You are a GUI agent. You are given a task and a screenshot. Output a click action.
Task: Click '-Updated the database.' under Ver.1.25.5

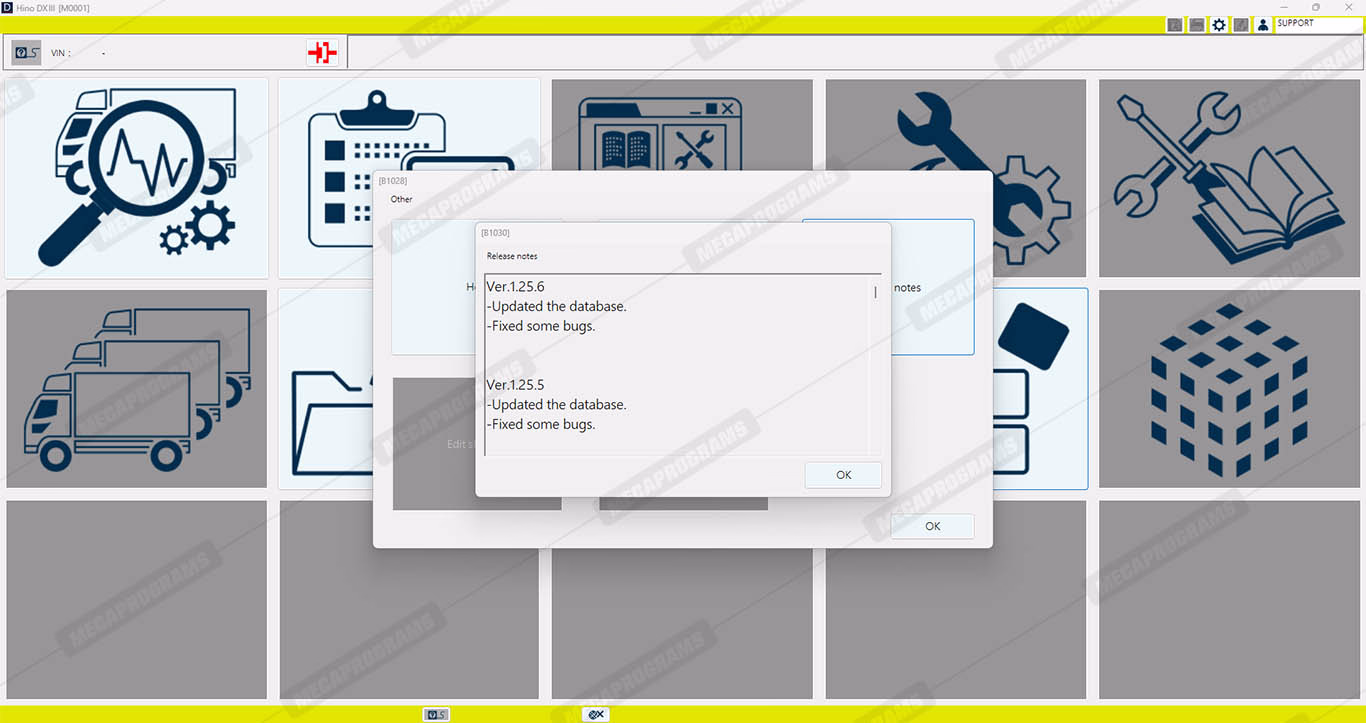(x=557, y=404)
